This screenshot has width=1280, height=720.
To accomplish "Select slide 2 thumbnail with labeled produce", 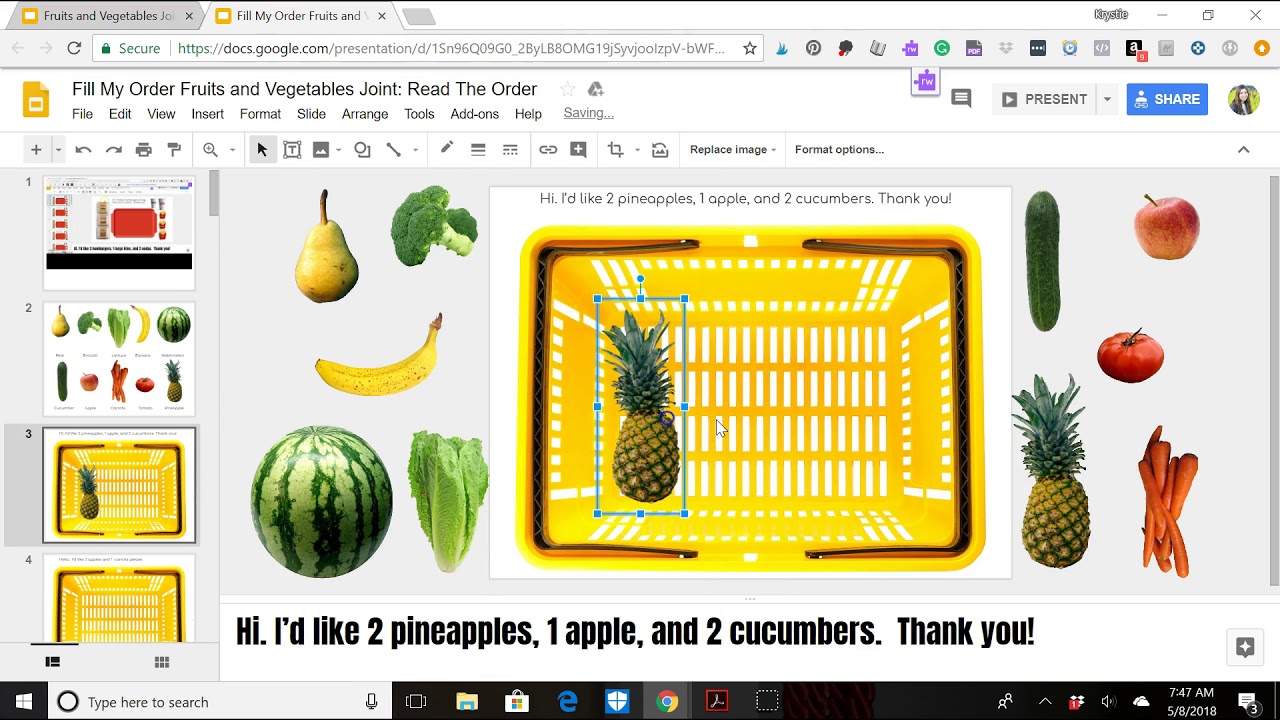I will click(119, 359).
